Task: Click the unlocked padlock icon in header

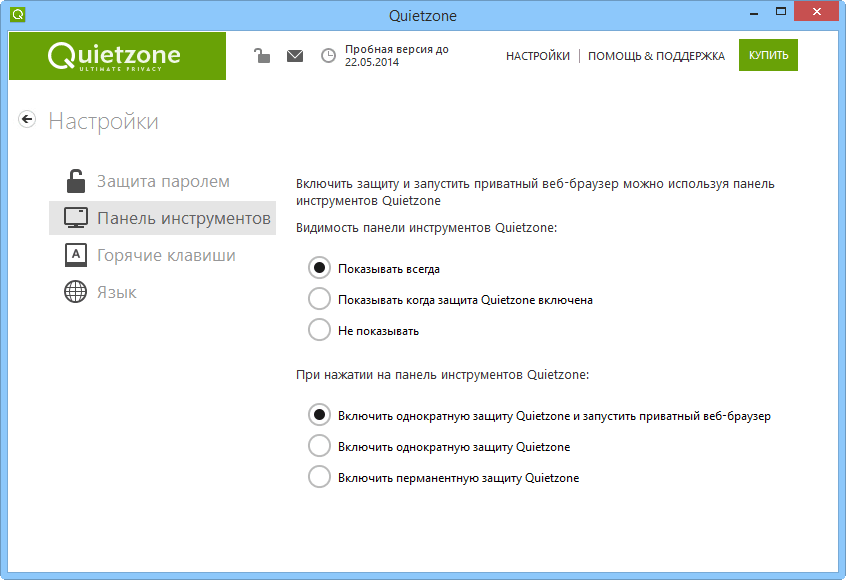Action: point(262,55)
